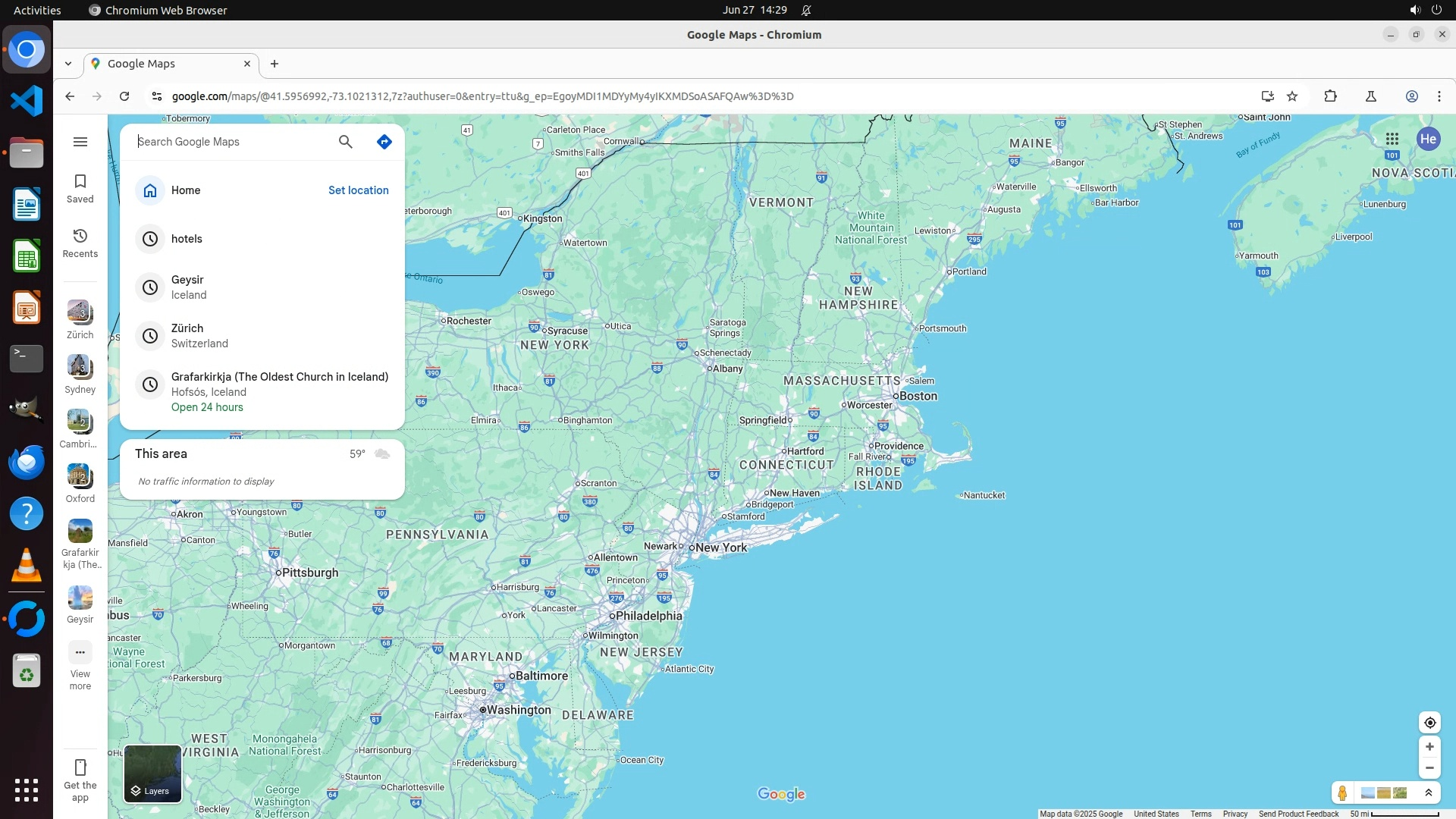This screenshot has height=819, width=1456.
Task: Expand the map imagery options chevron
Action: (1429, 793)
